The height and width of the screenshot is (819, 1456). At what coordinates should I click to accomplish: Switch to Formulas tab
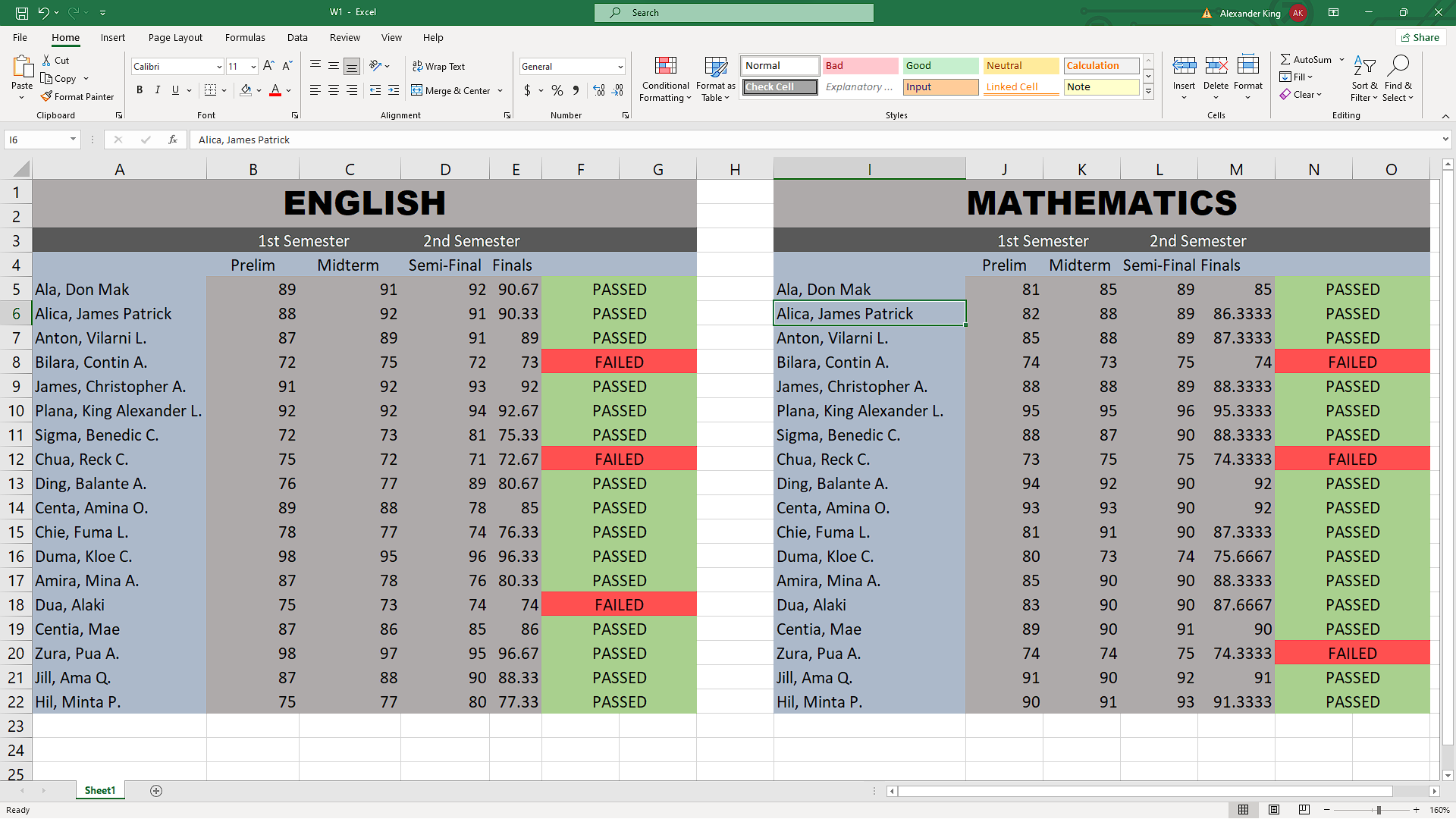coord(245,38)
